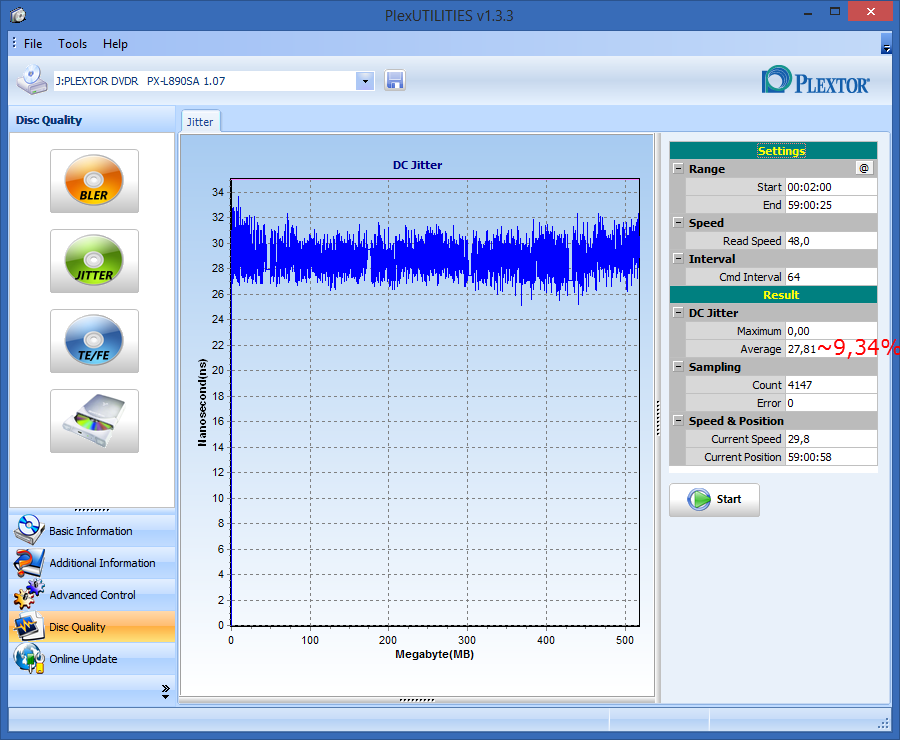Viewport: 900px width, 740px height.
Task: Click the Basic Information disc icon
Action: click(x=29, y=530)
